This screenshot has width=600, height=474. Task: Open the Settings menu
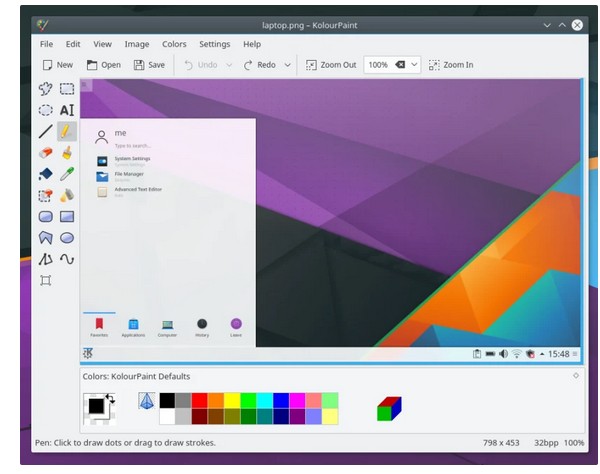215,44
